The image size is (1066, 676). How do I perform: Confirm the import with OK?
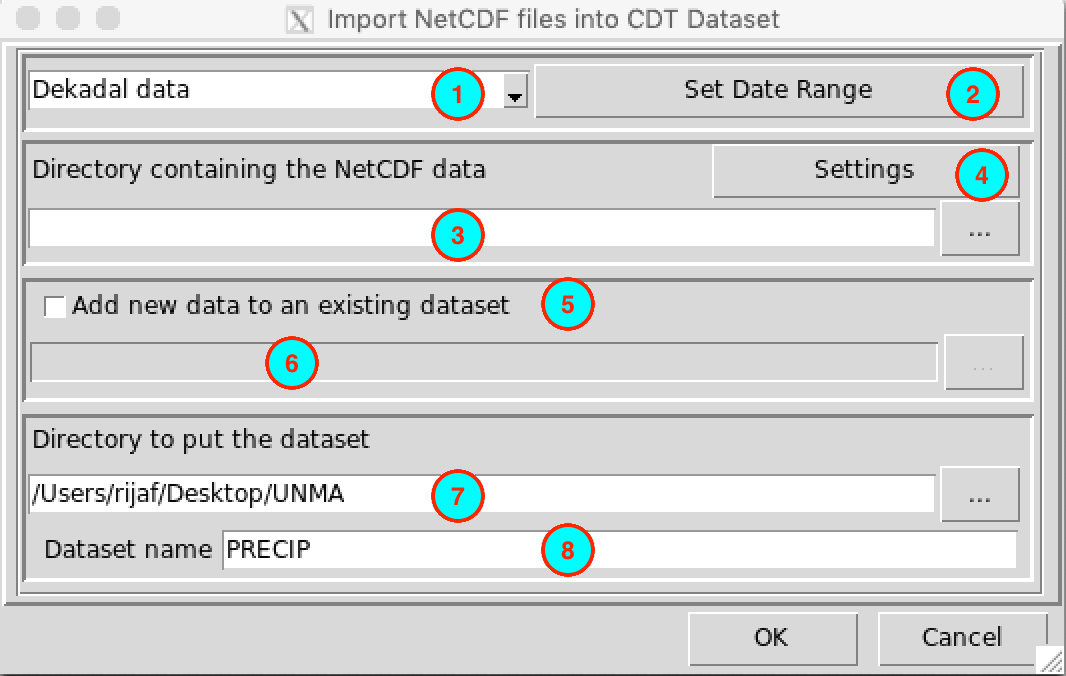(772, 637)
